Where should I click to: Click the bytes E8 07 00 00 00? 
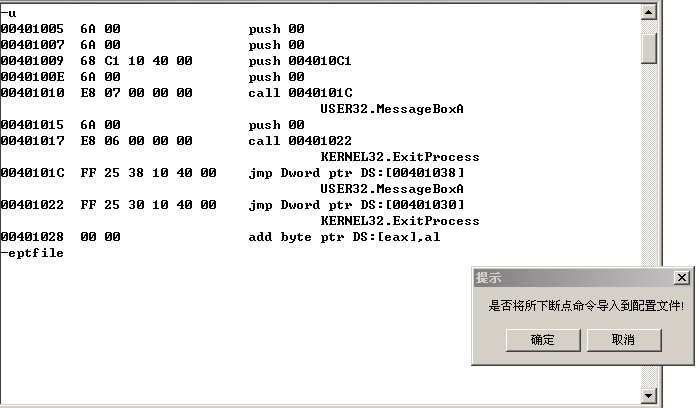click(136, 93)
